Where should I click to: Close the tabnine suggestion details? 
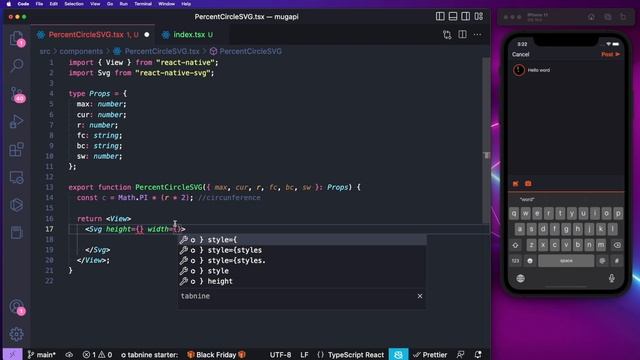420,296
